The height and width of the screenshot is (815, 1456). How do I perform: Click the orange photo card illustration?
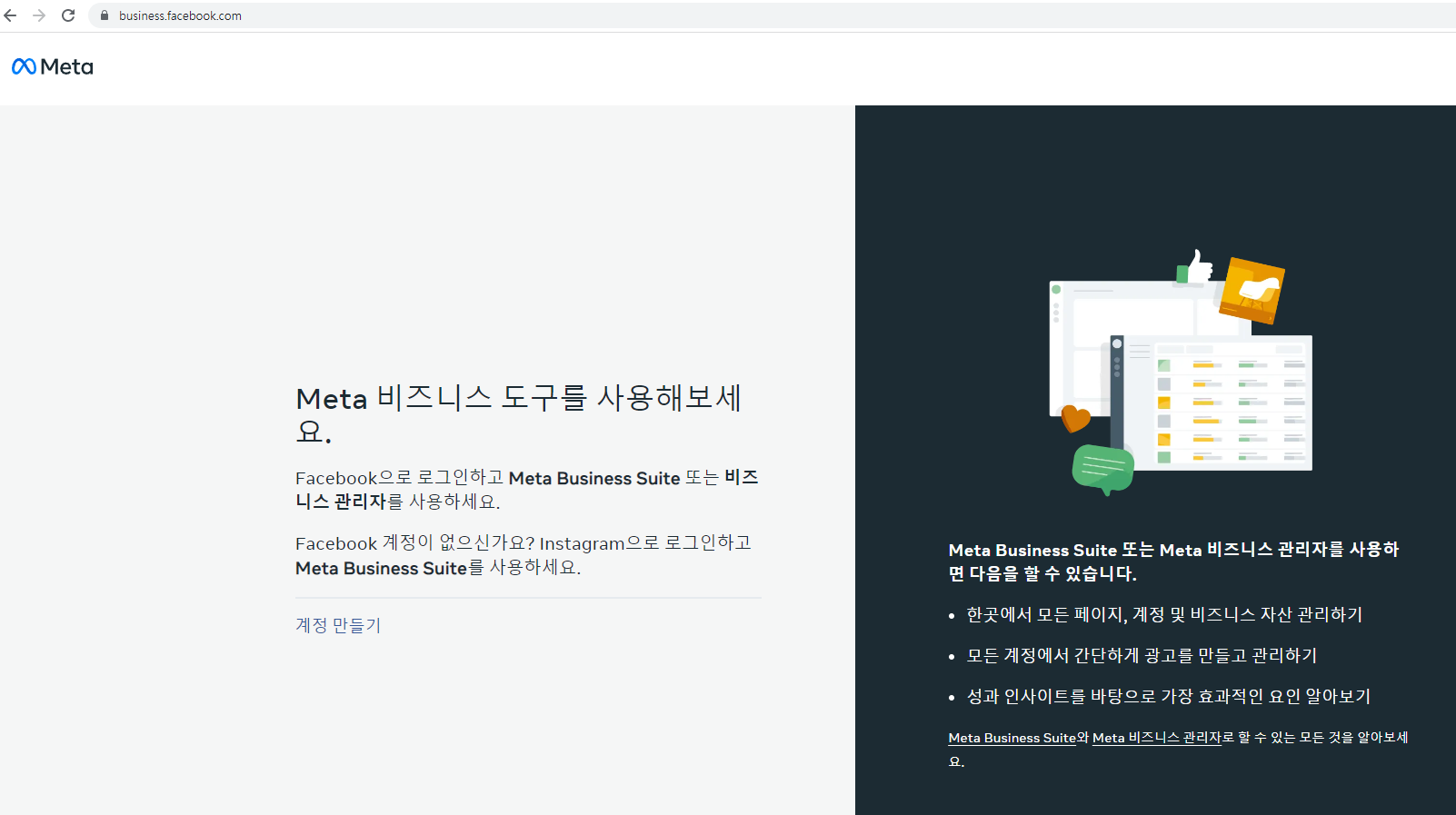pos(1252,291)
